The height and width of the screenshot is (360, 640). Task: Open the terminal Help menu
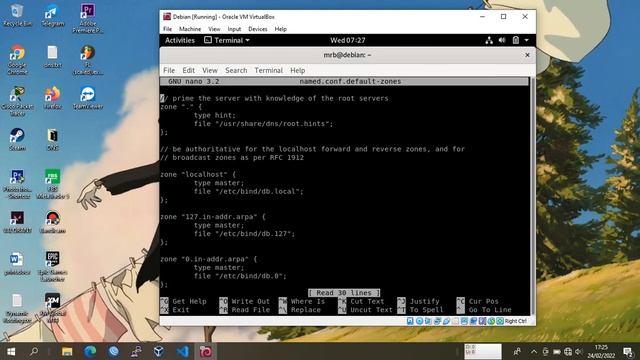pyautogui.click(x=298, y=70)
